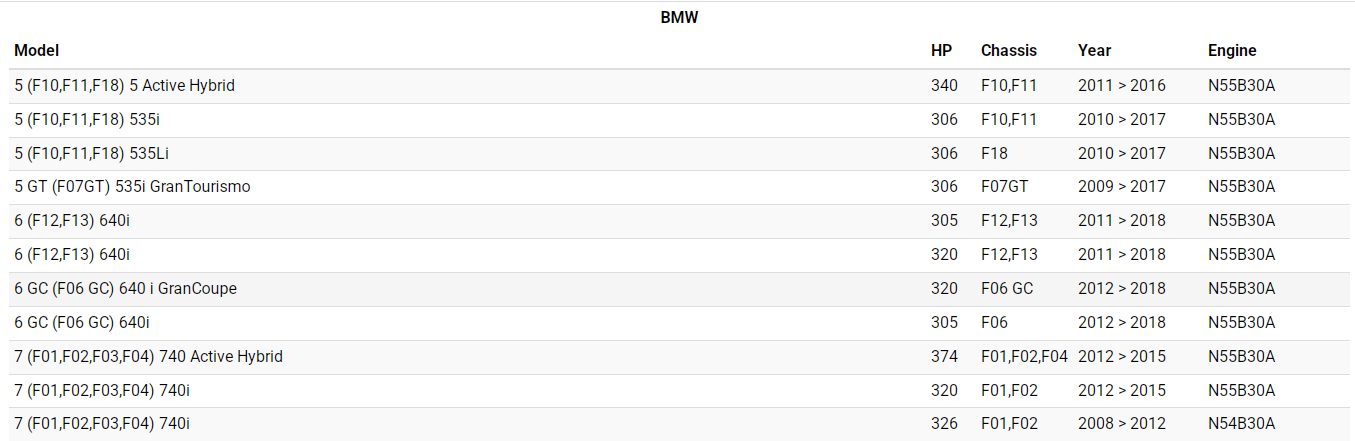1355x441 pixels.
Task: Select the F07GT chassis cell
Action: point(1004,187)
